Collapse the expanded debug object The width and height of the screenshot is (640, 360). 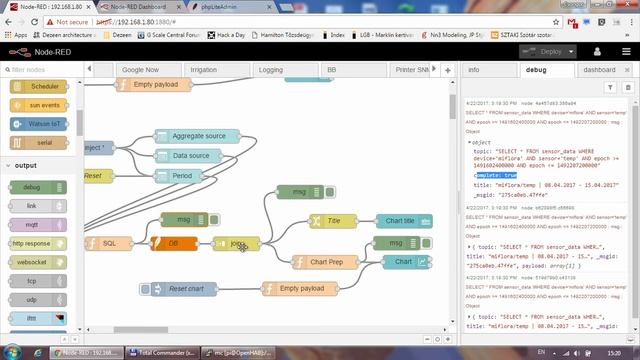coord(469,142)
